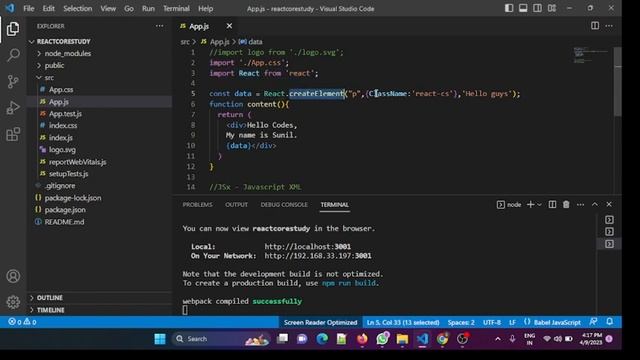Open package.json in the explorer
This screenshot has height=360, width=640.
pyautogui.click(x=65, y=209)
